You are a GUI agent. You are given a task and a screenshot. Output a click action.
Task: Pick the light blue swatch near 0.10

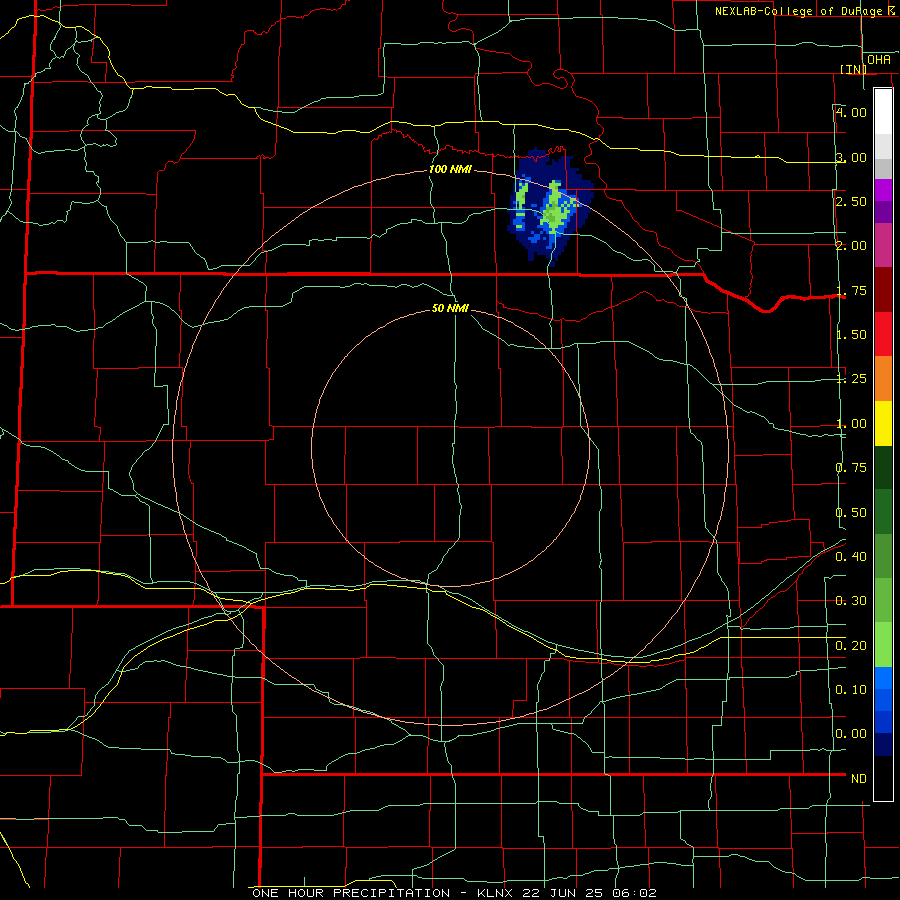point(883,678)
